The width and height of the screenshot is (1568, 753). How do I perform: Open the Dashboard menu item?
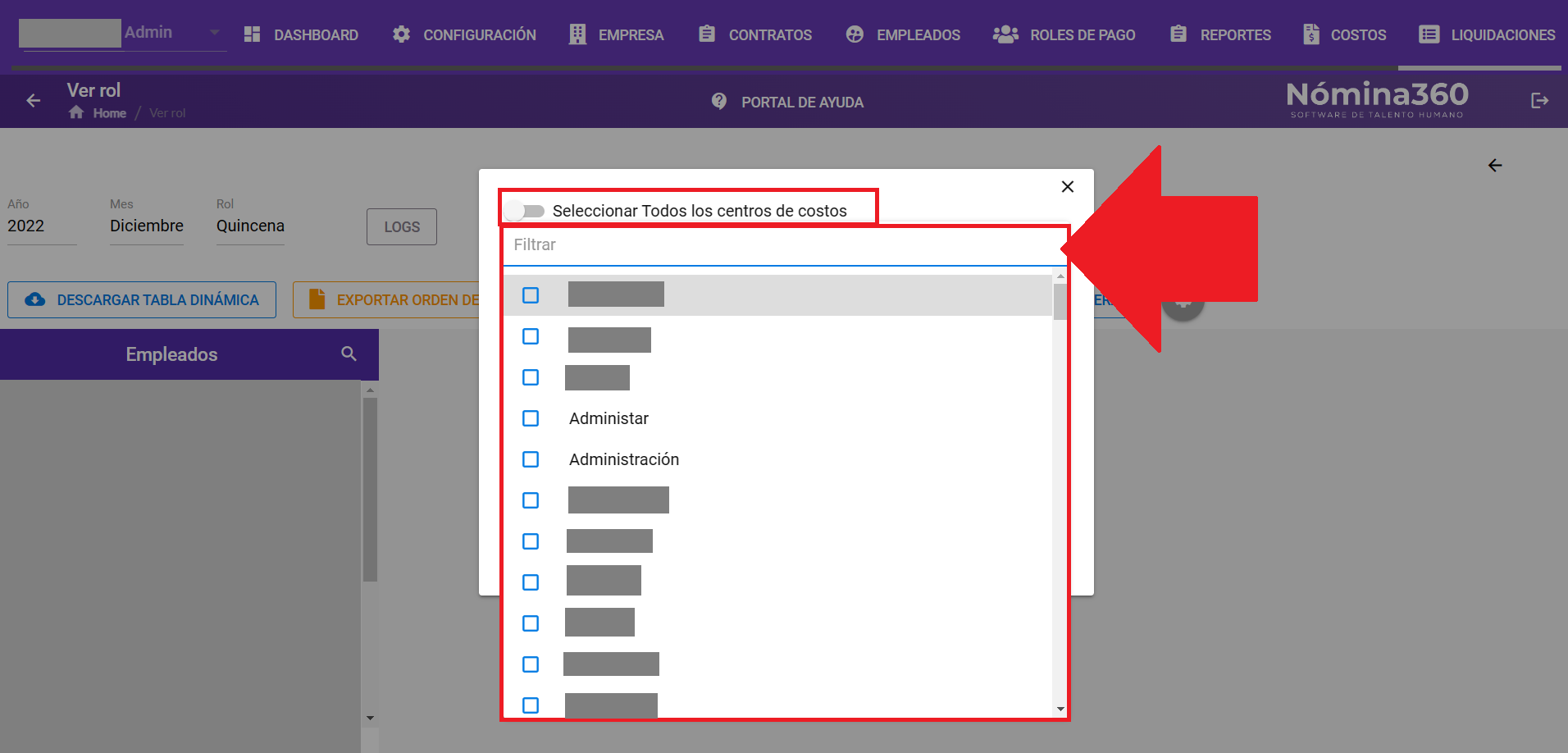pos(301,34)
